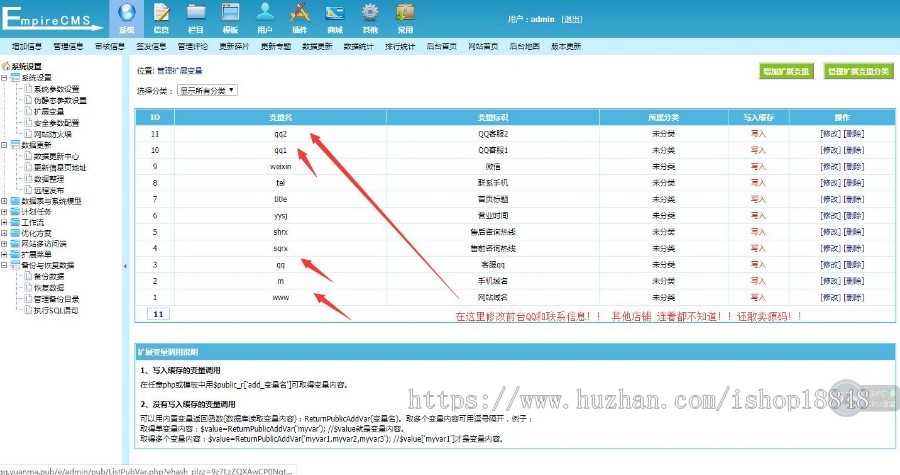Open the 常用 box icon menu

[x=405, y=18]
